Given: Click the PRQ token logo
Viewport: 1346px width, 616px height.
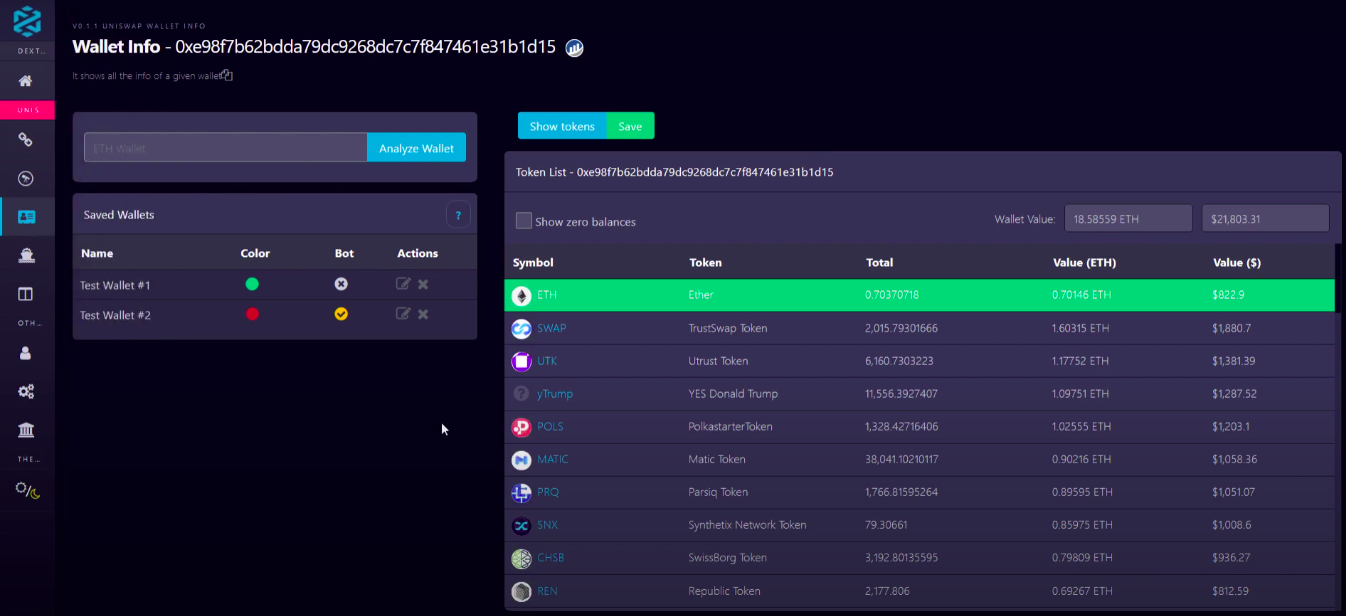Looking at the screenshot, I should (x=521, y=492).
